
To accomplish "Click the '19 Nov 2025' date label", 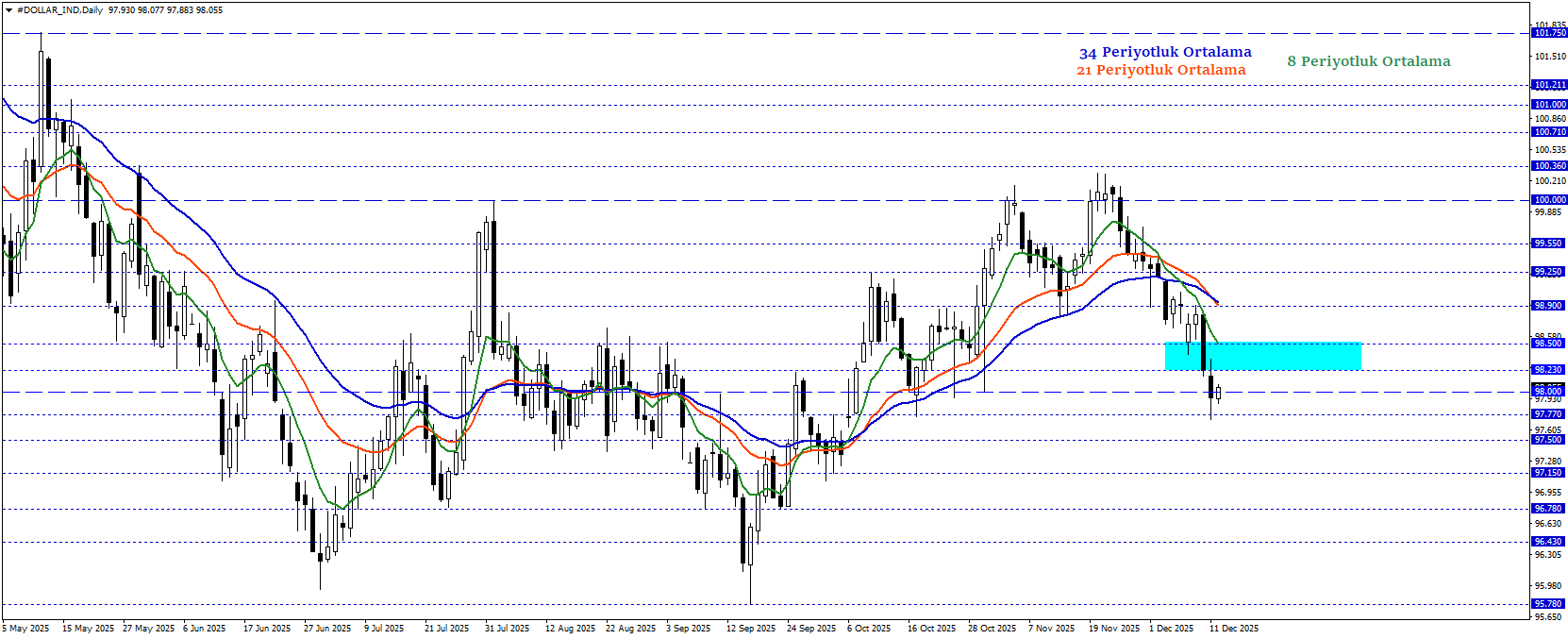I will (x=1113, y=629).
